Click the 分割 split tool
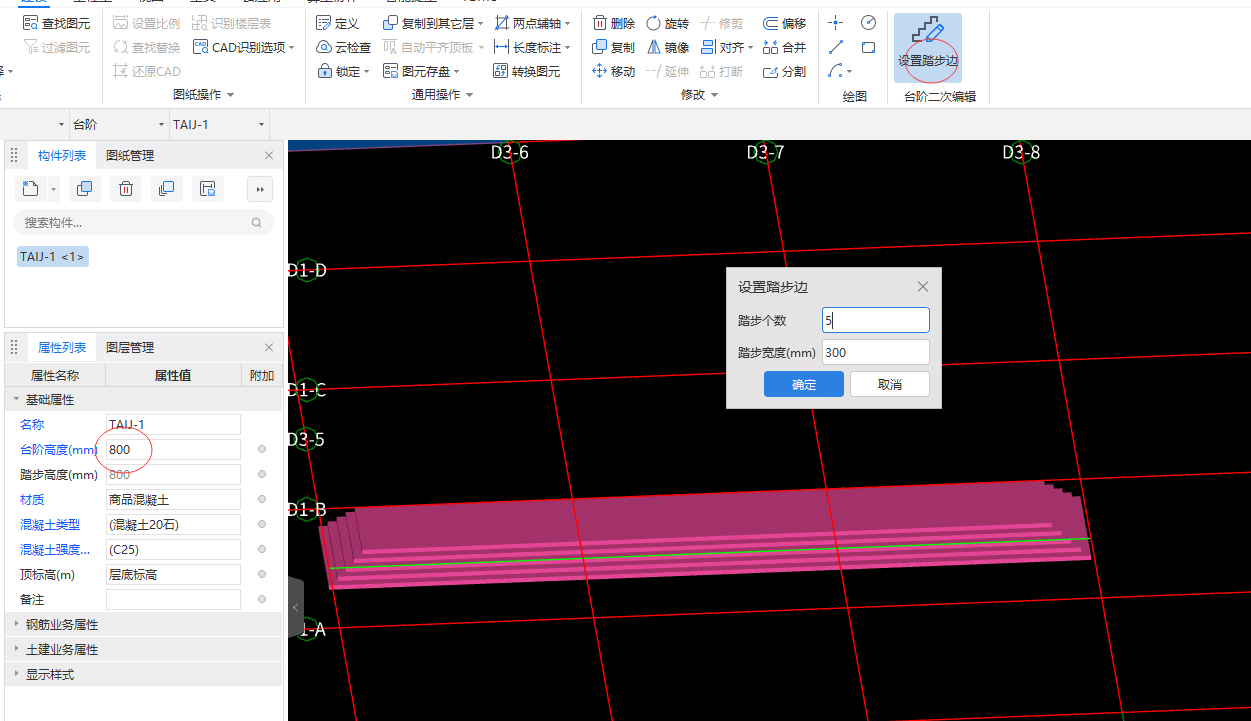The width and height of the screenshot is (1251, 721). point(784,71)
